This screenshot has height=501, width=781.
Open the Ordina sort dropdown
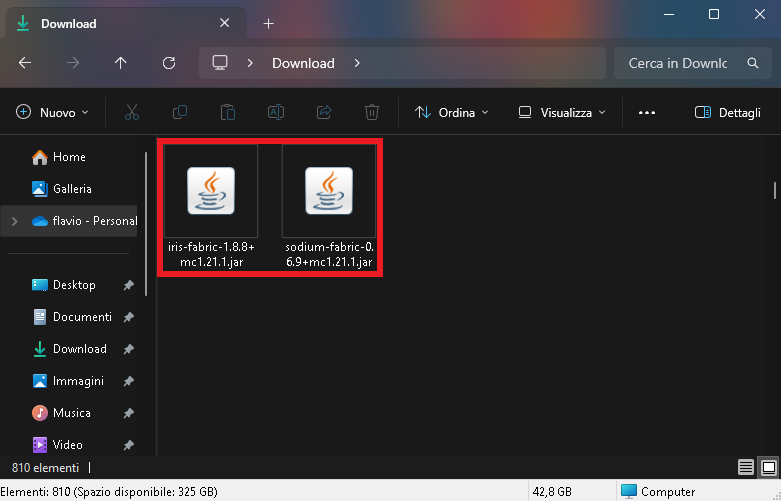[452, 113]
